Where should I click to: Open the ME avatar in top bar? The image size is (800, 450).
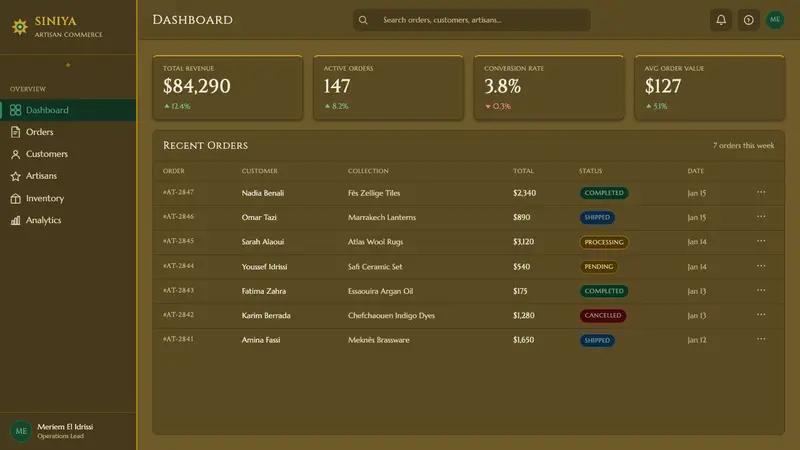pos(774,20)
